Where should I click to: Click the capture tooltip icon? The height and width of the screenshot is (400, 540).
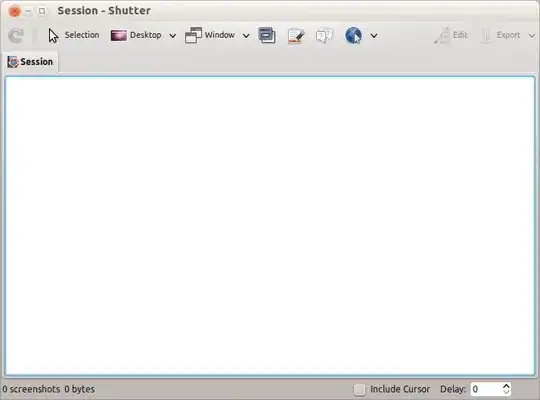pyautogui.click(x=324, y=35)
